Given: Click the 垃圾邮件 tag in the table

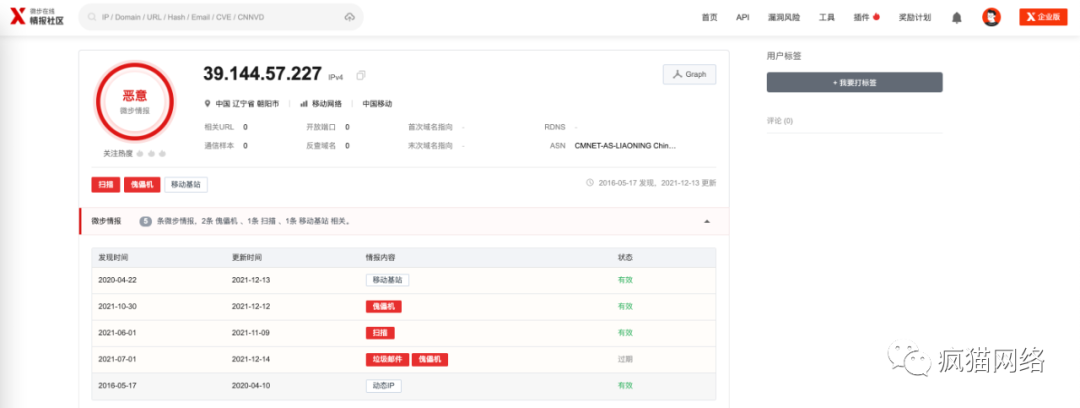Looking at the screenshot, I should [387, 360].
